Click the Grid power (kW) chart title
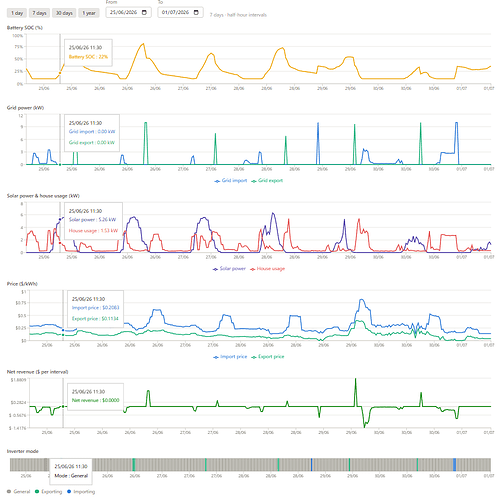The image size is (501, 500). click(x=25, y=108)
